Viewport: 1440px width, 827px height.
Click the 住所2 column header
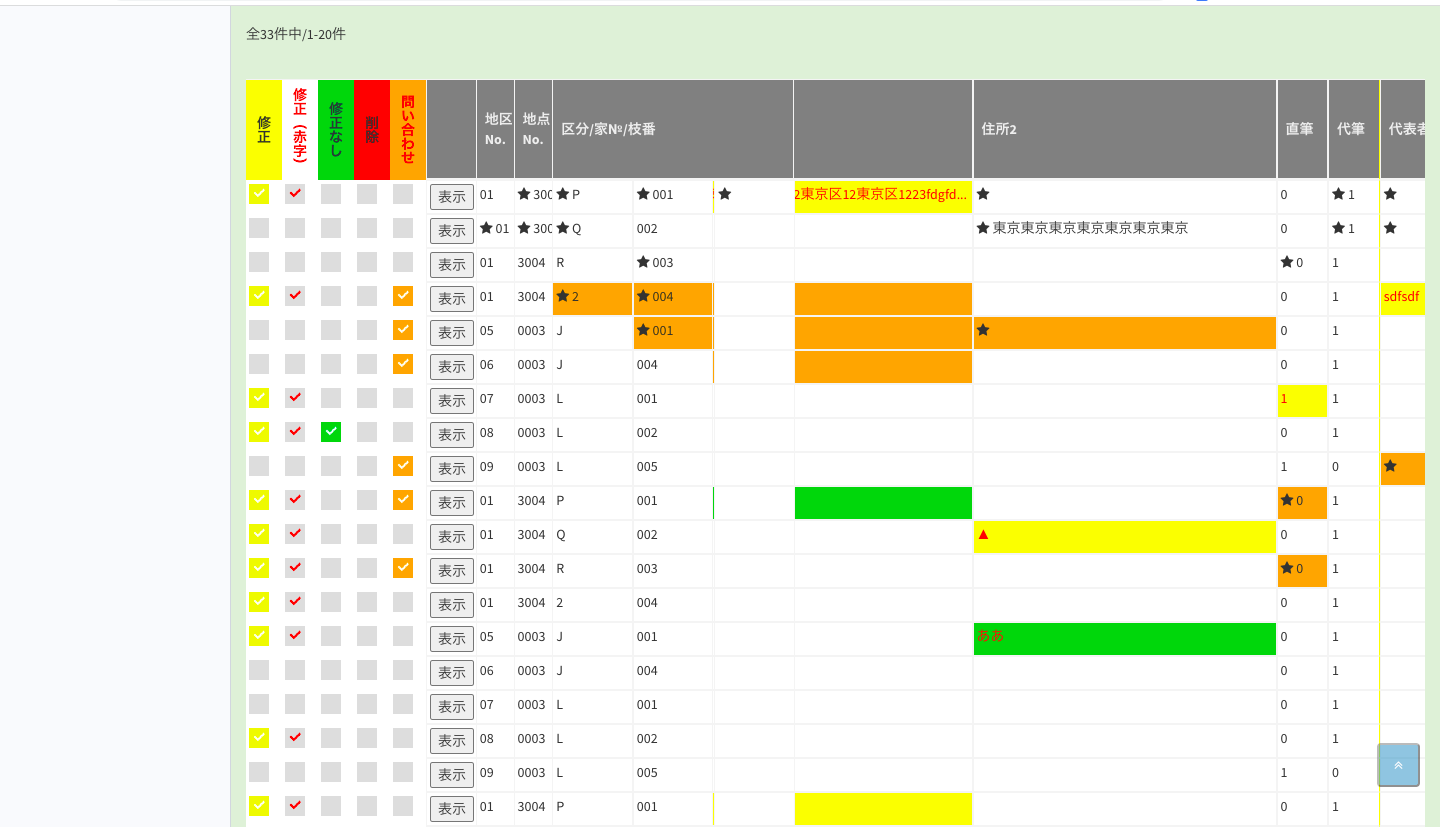pyautogui.click(x=1125, y=130)
